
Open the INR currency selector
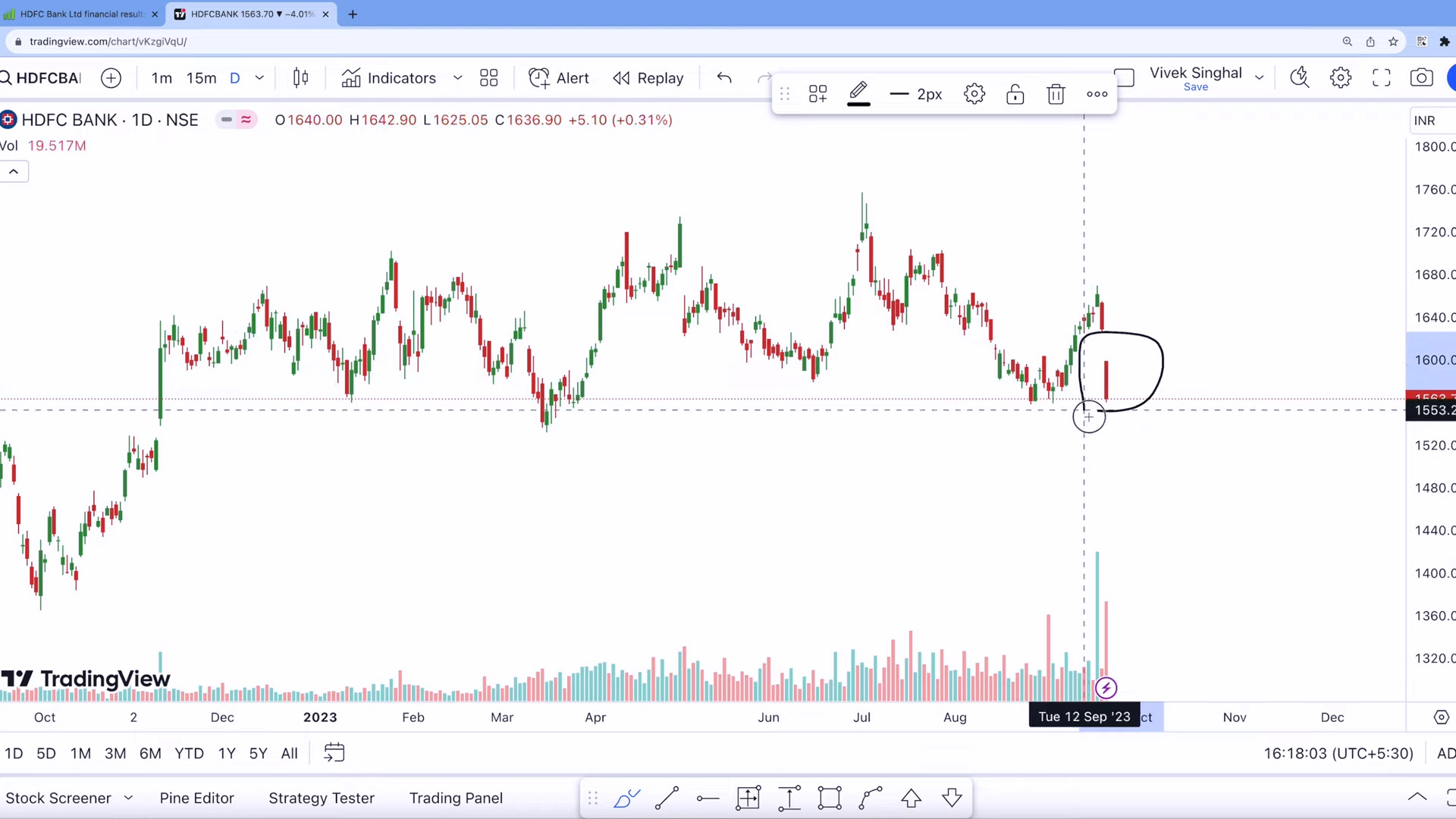[x=1431, y=121]
